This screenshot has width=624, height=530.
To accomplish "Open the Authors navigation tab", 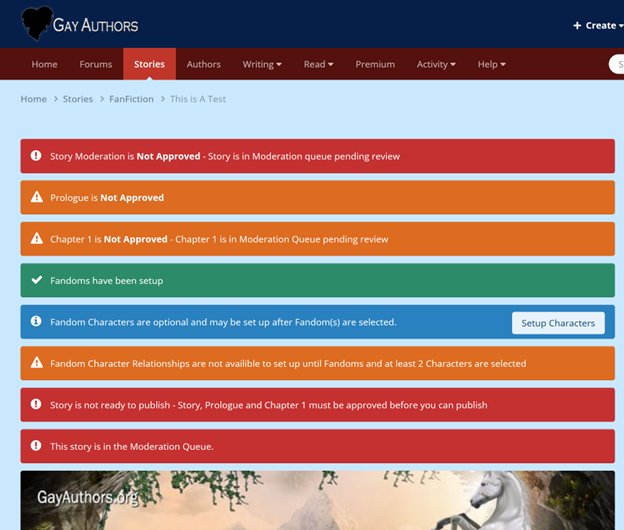I will click(204, 64).
